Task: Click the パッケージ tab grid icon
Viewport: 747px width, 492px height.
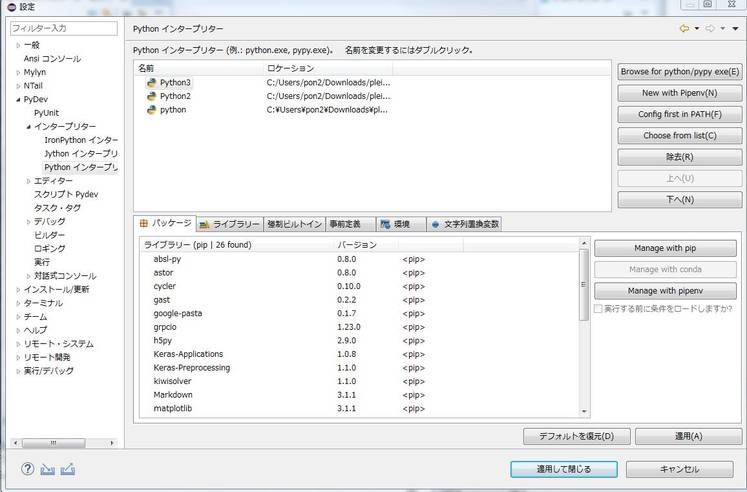Action: (144, 223)
